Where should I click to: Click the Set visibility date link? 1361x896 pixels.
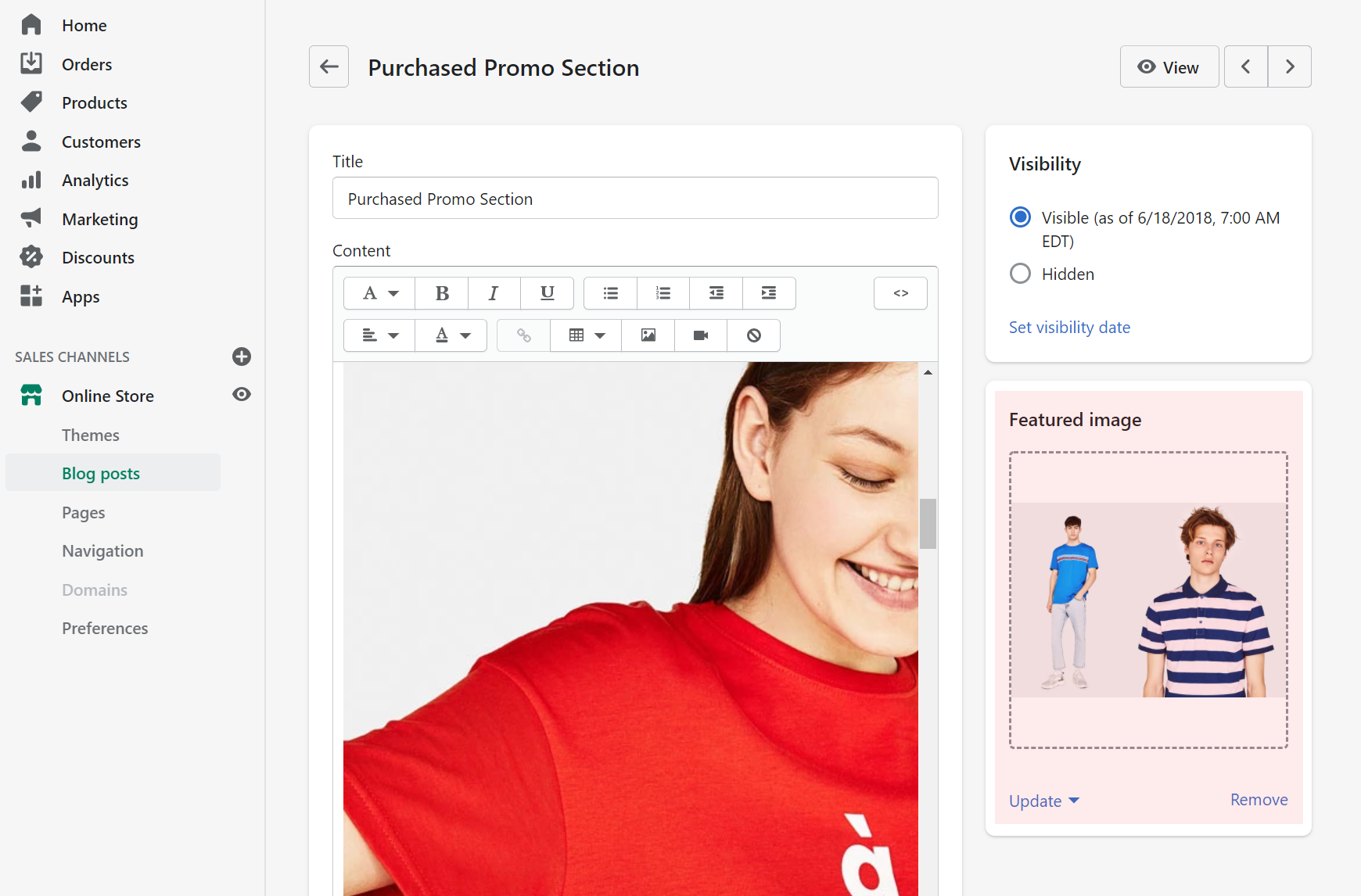pyautogui.click(x=1069, y=328)
